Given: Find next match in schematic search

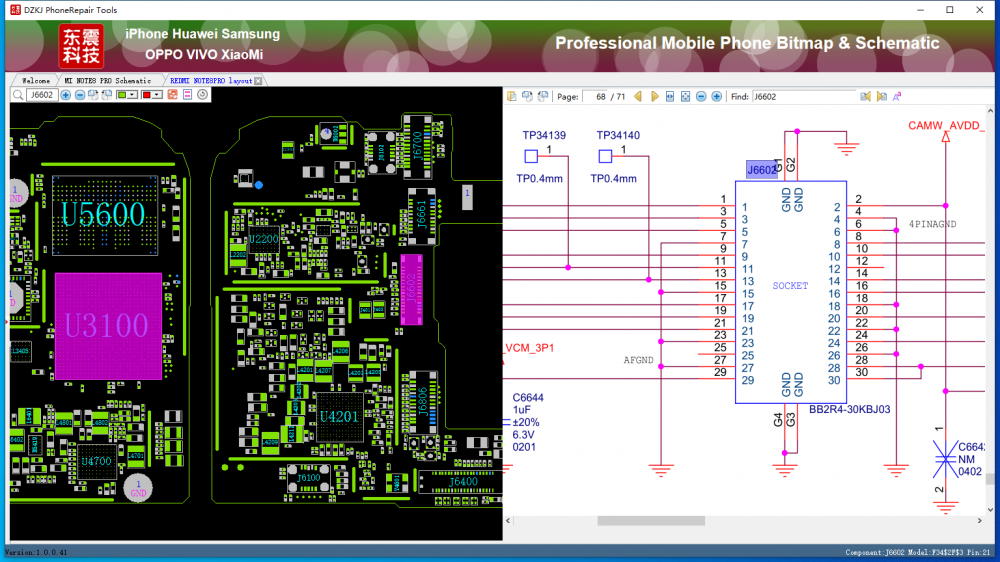Looking at the screenshot, I should pos(881,97).
